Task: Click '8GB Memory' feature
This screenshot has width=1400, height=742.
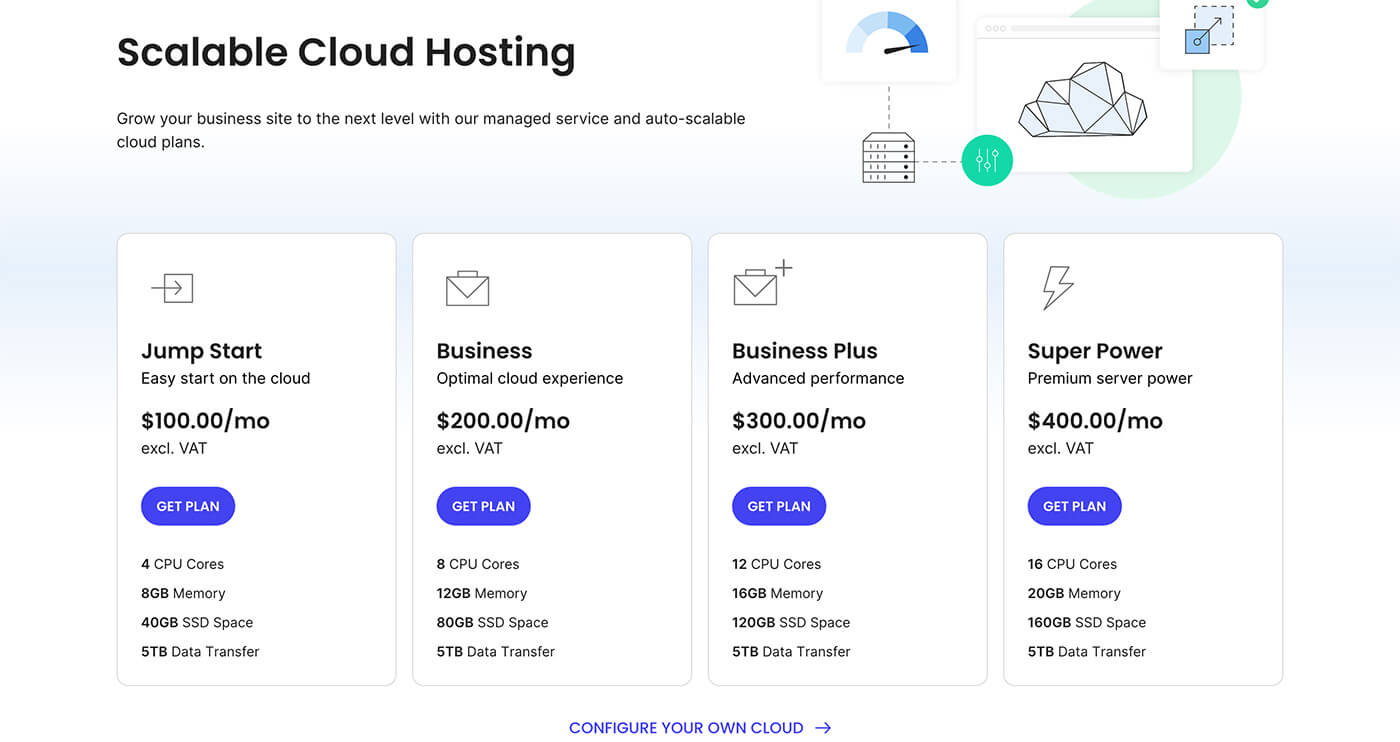Action: [183, 593]
